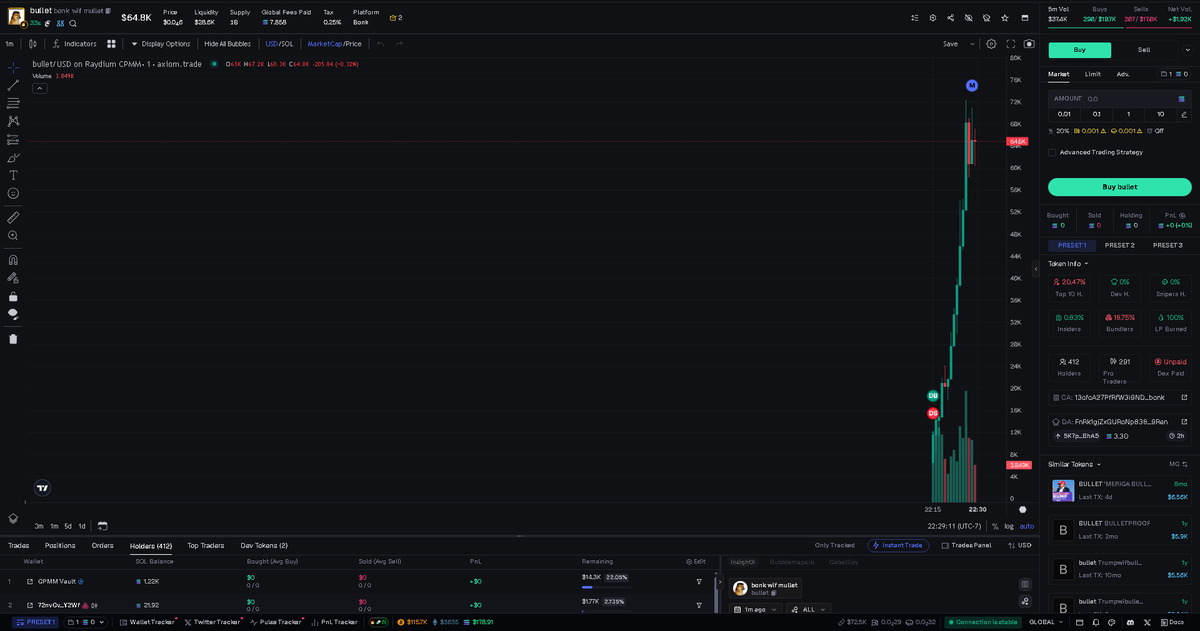Take a chart snapshot with camera icon

(1029, 44)
